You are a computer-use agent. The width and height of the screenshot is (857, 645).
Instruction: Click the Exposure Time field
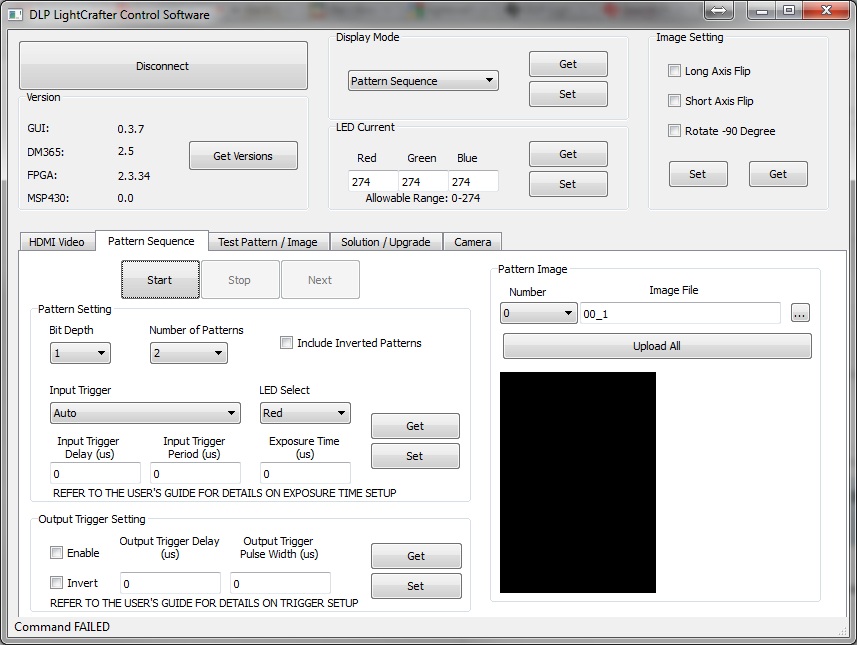pos(305,473)
